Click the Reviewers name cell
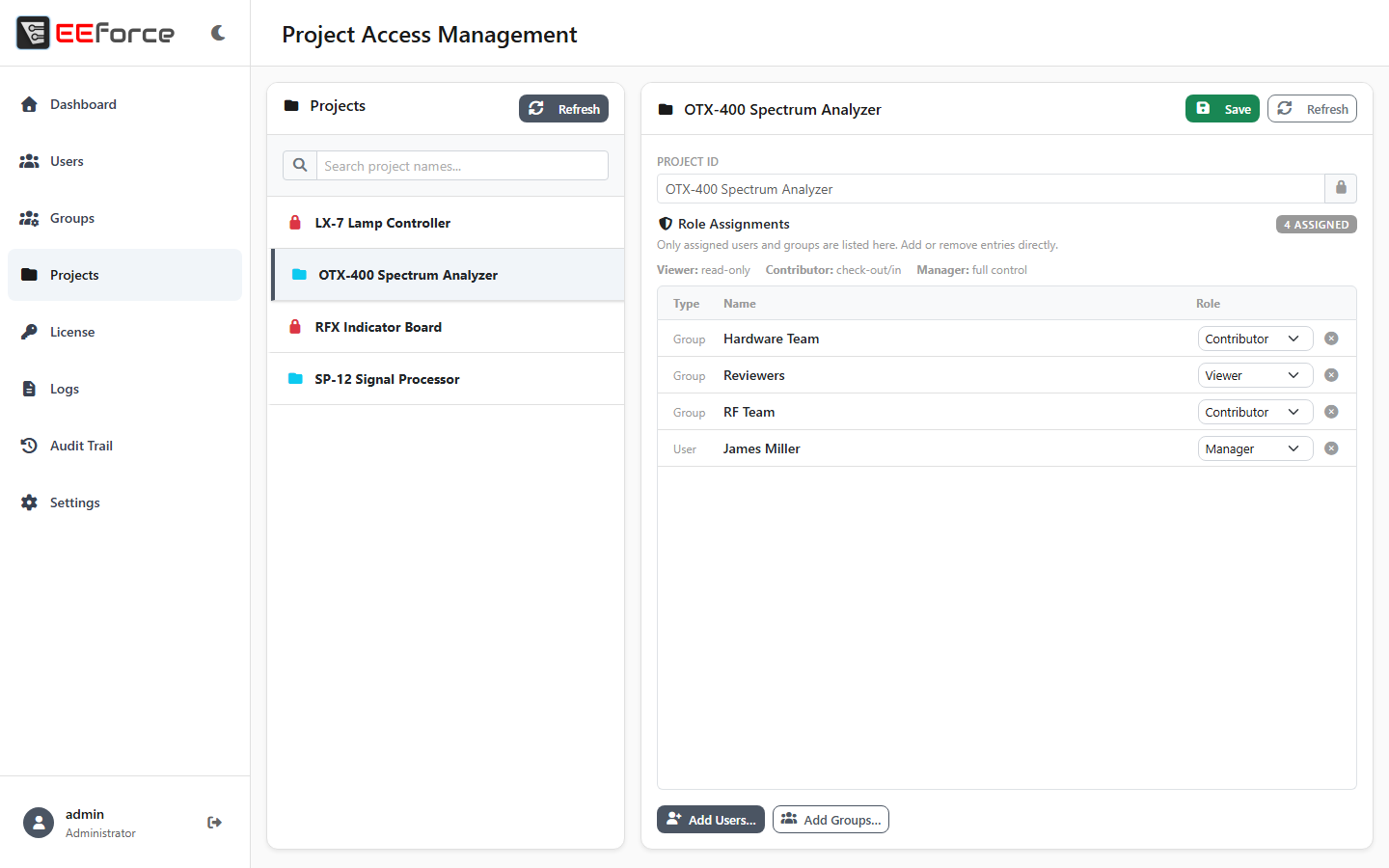Image resolution: width=1389 pixels, height=868 pixels. click(753, 375)
